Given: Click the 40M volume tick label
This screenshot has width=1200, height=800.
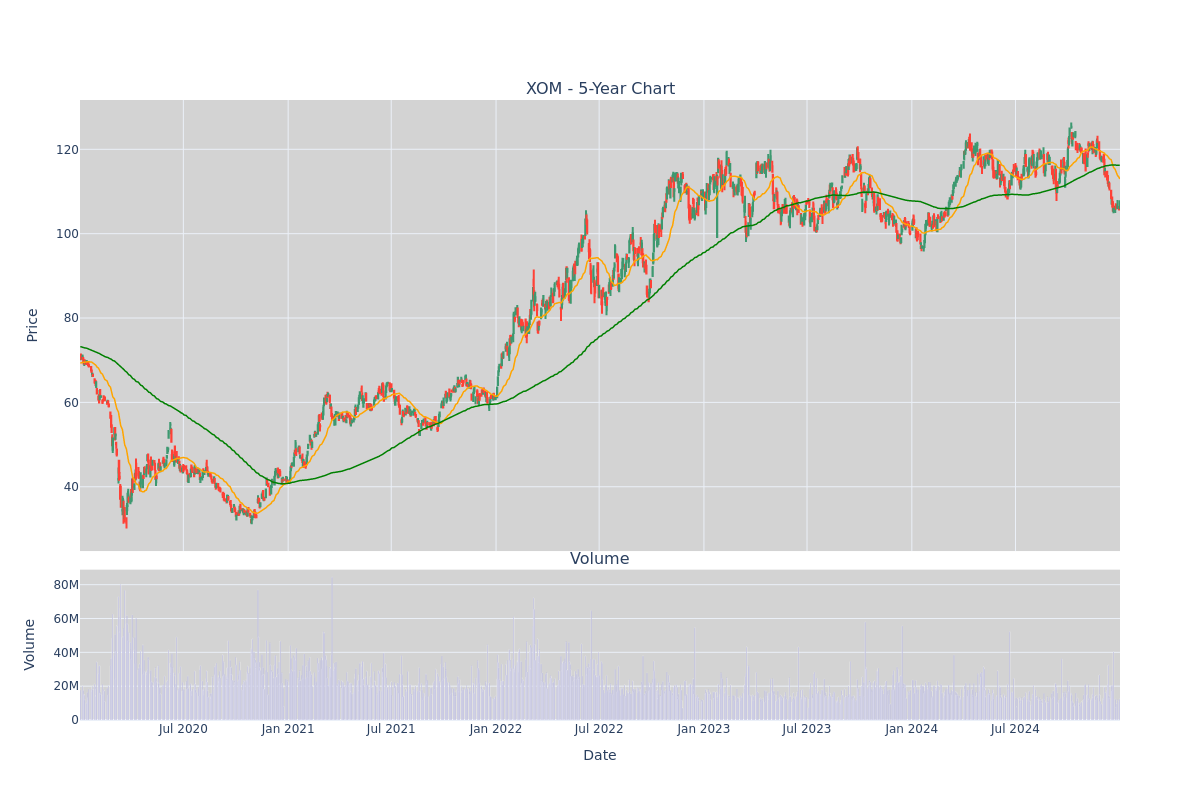Looking at the screenshot, I should [x=66, y=653].
